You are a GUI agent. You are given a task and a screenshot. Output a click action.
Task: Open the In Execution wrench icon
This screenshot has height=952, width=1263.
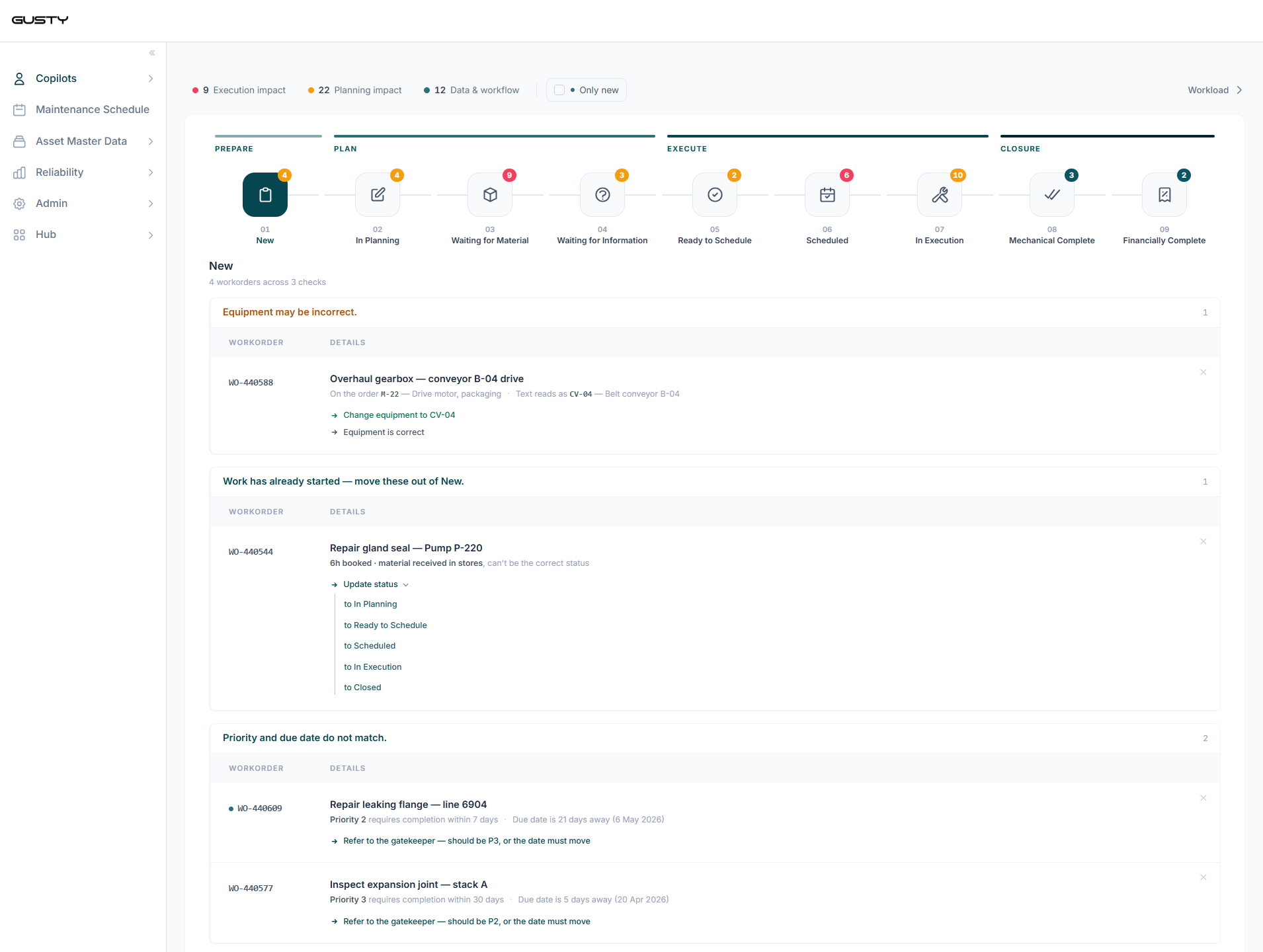pos(940,194)
